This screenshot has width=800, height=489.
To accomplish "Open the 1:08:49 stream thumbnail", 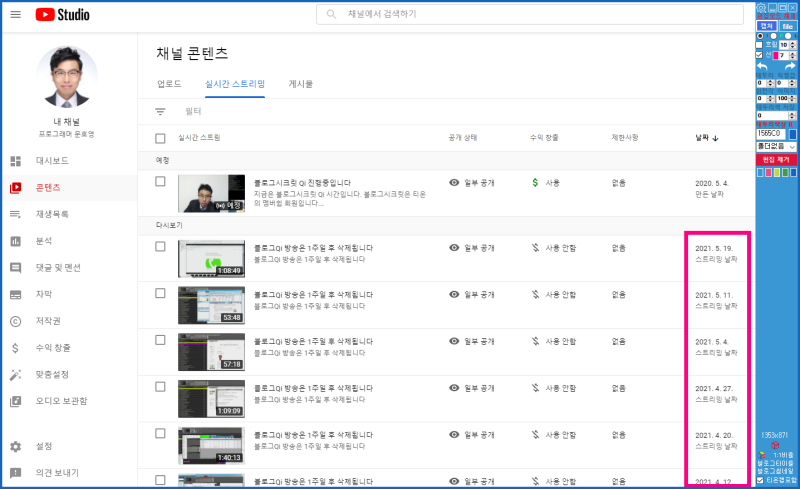I will pyautogui.click(x=211, y=259).
